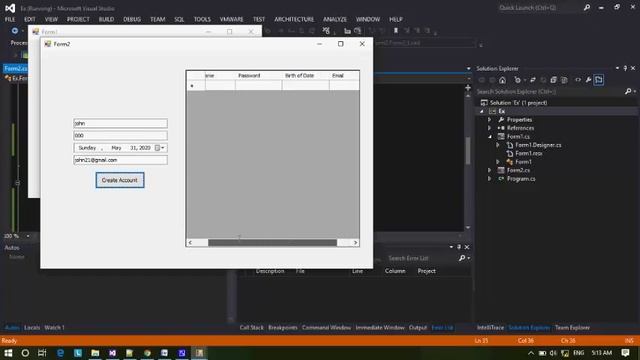The image size is (640, 360).
Task: Switch to the Watch 1 tab
Action: point(54,327)
